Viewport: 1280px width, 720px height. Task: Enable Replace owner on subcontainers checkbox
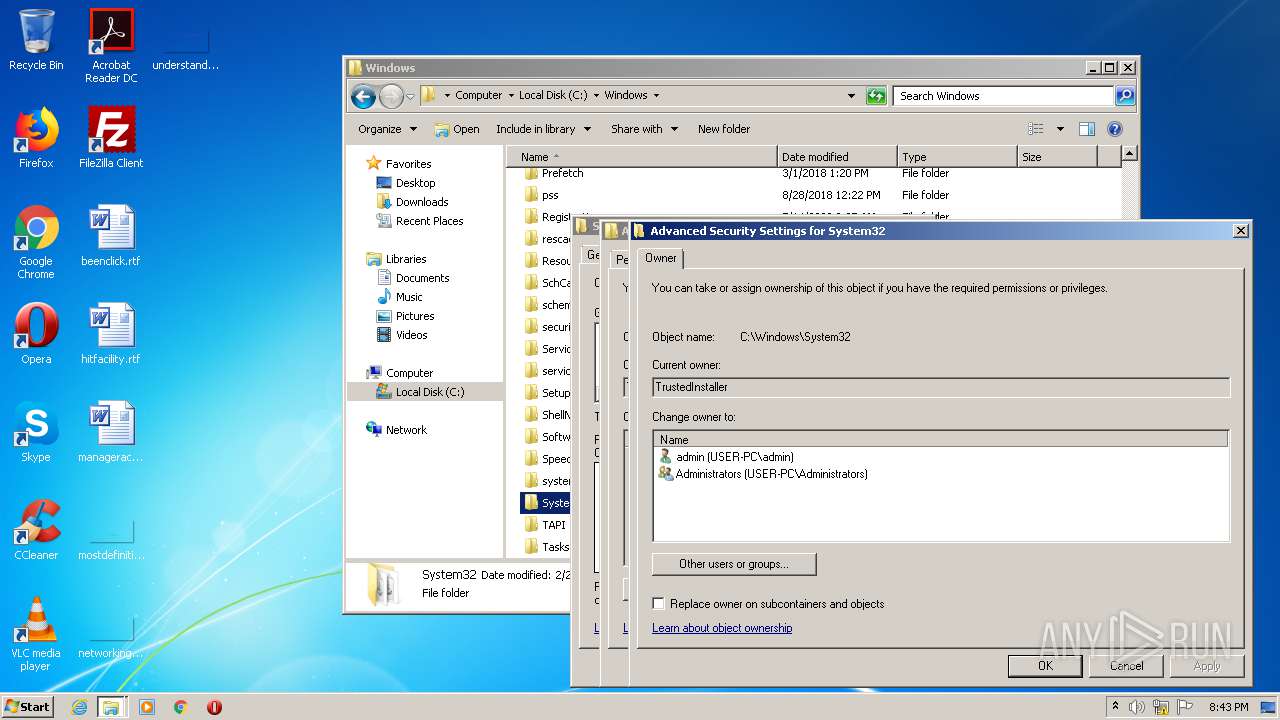coord(658,604)
